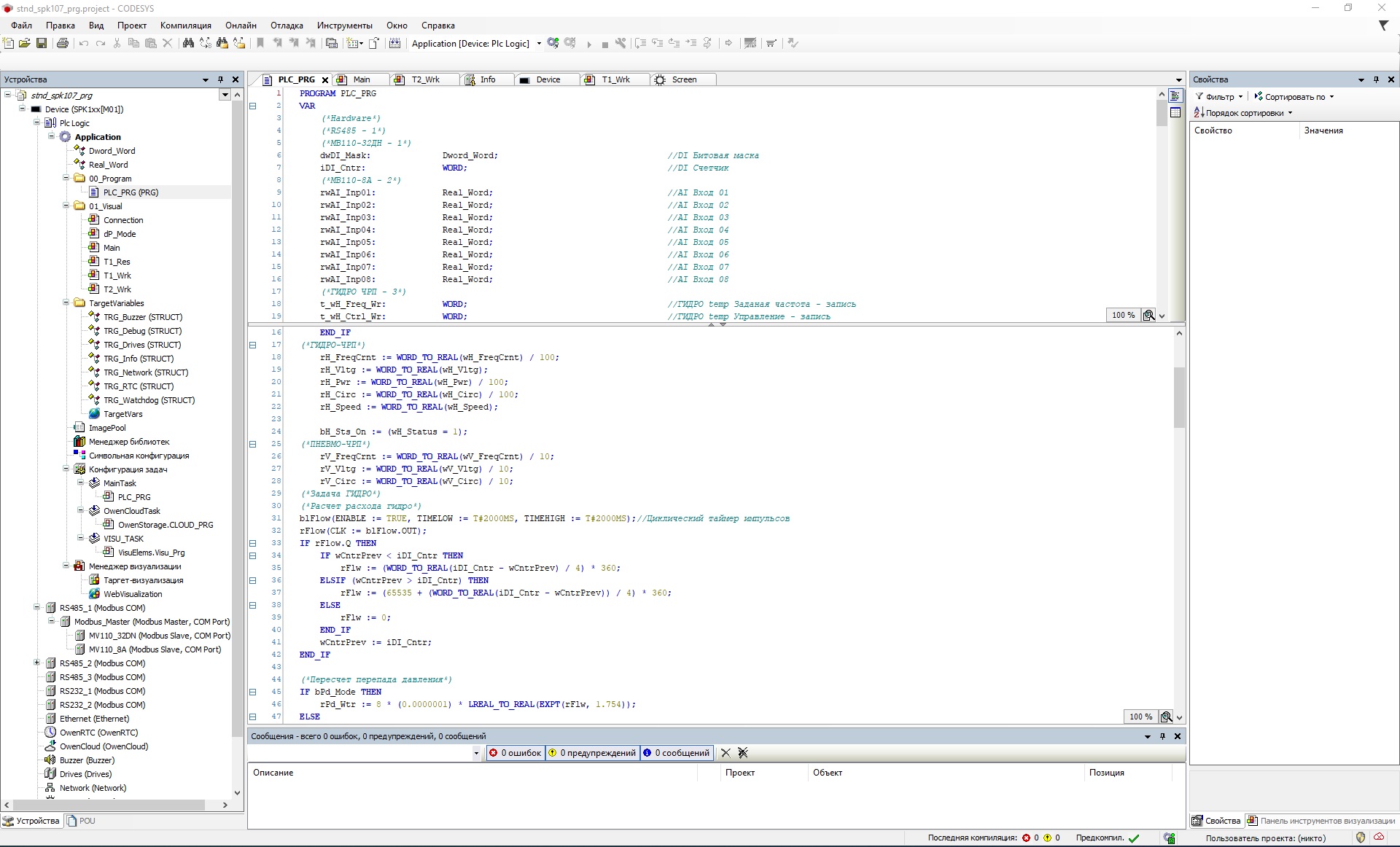Pin the Сообщения messages panel

coord(1162,736)
